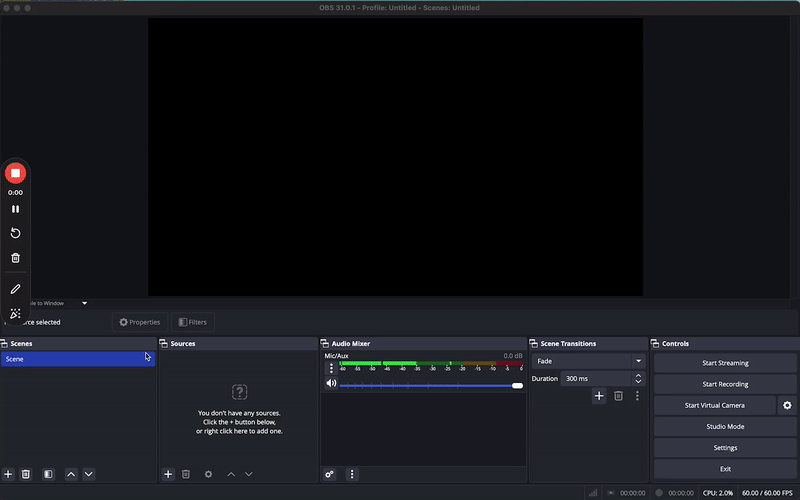Enable Studio Mode
800x500 pixels.
tap(725, 427)
